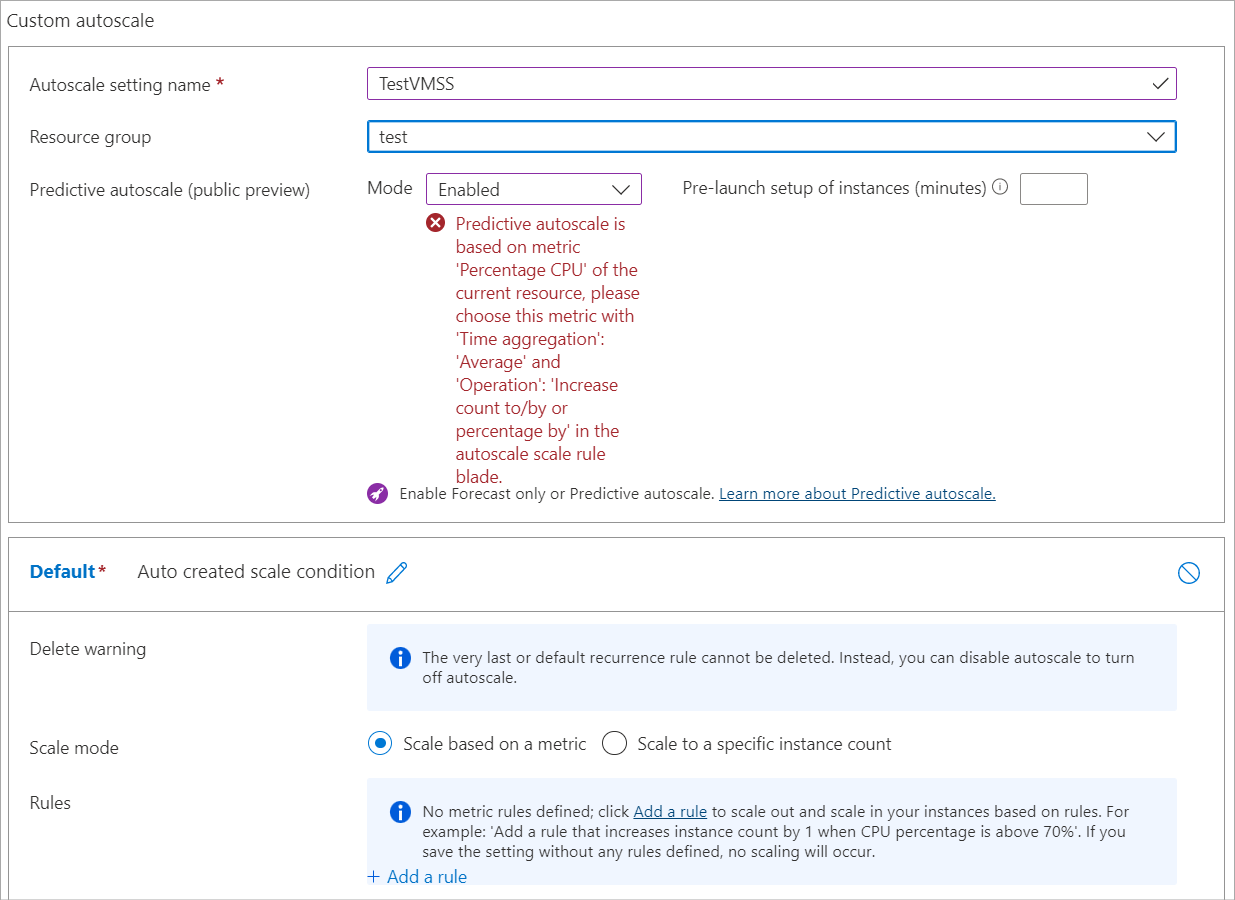Click Auto created scale condition title
The image size is (1235, 900).
(256, 572)
